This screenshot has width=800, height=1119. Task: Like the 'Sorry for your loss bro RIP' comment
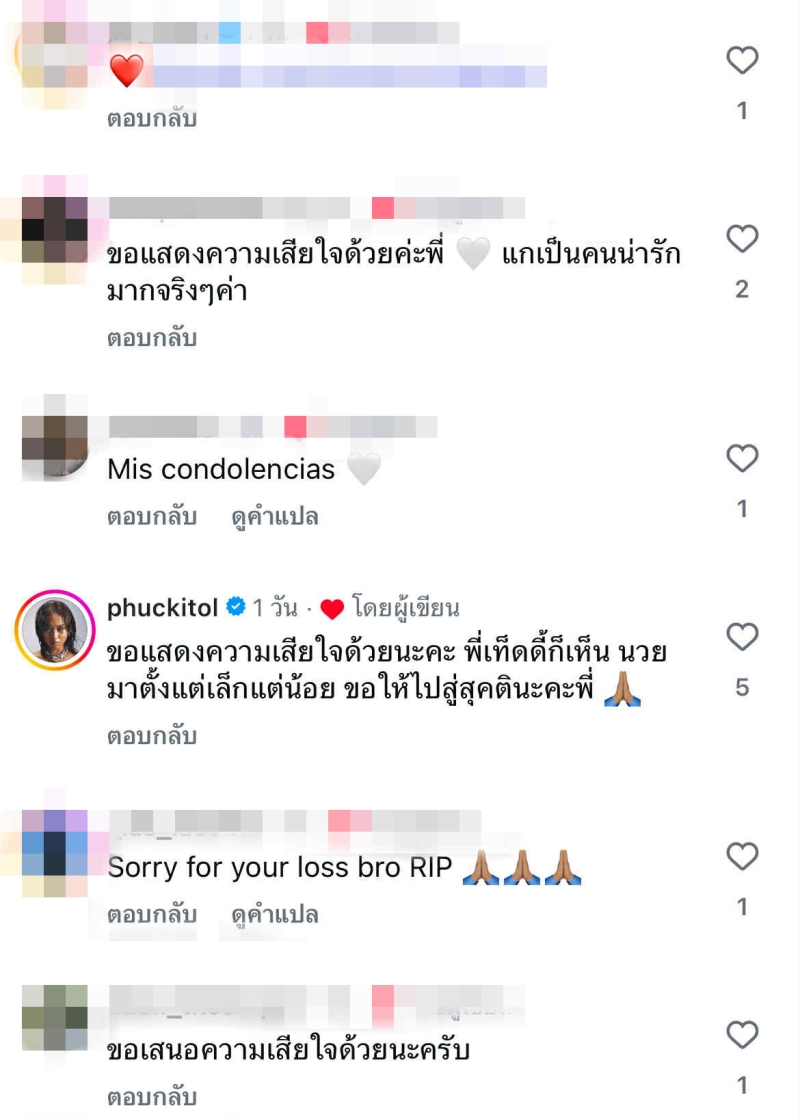pyautogui.click(x=742, y=856)
